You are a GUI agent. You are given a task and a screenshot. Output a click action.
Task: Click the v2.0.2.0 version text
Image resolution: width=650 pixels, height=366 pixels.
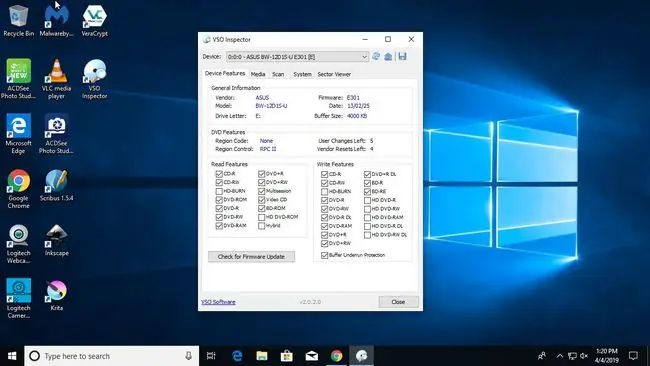click(310, 302)
